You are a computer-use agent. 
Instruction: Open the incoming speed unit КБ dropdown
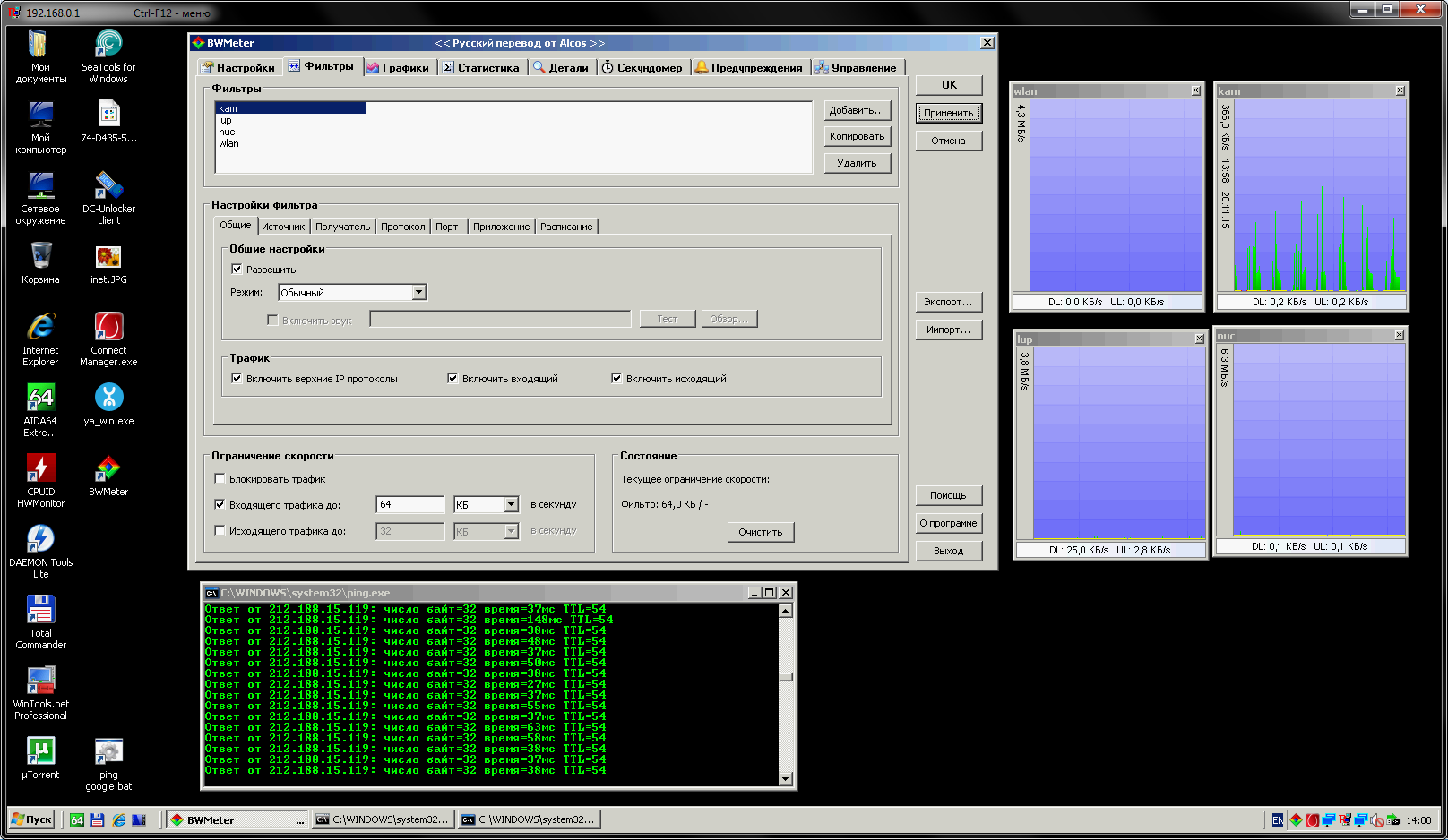[511, 505]
